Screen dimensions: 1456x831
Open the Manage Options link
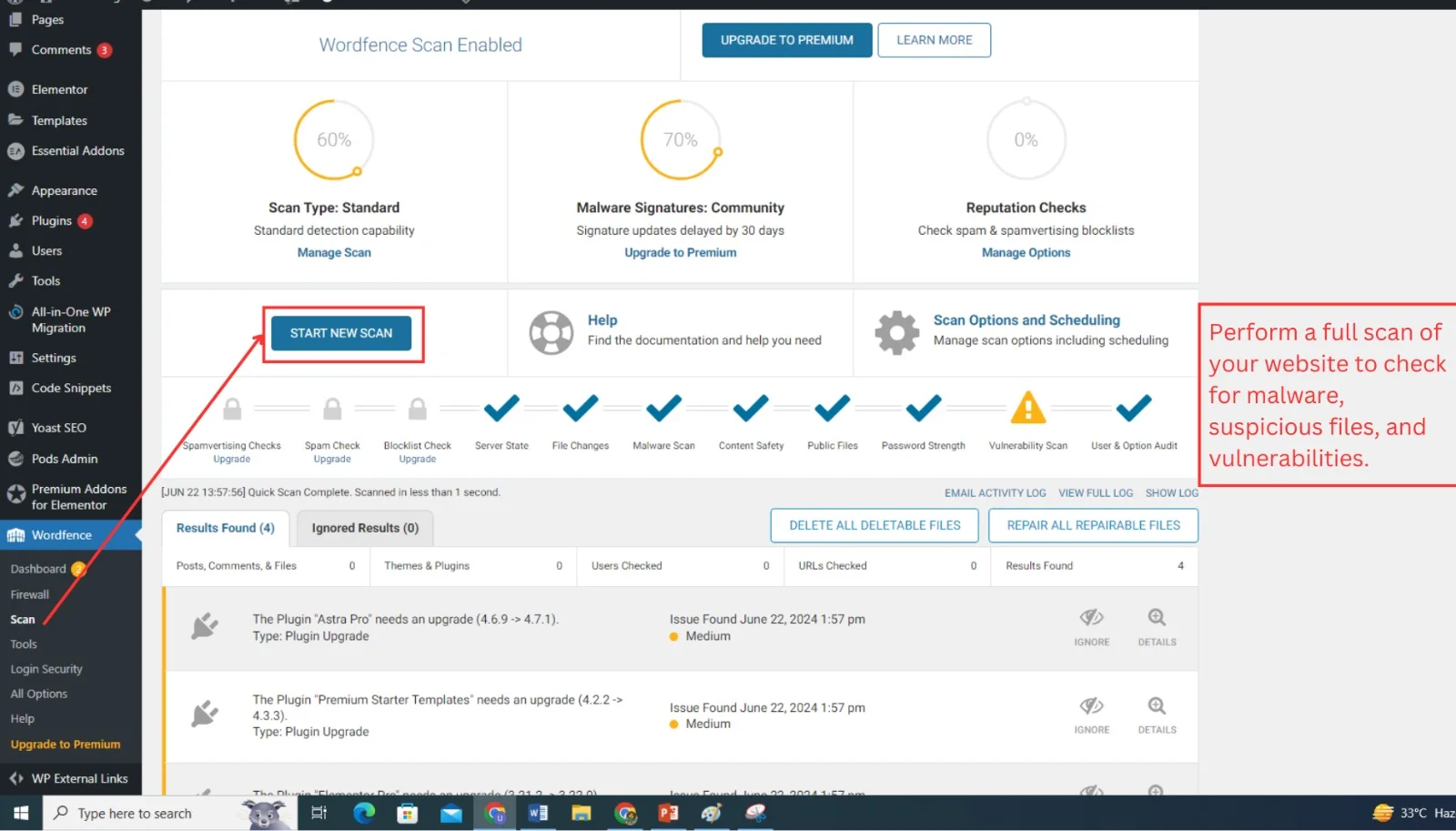tap(1026, 253)
